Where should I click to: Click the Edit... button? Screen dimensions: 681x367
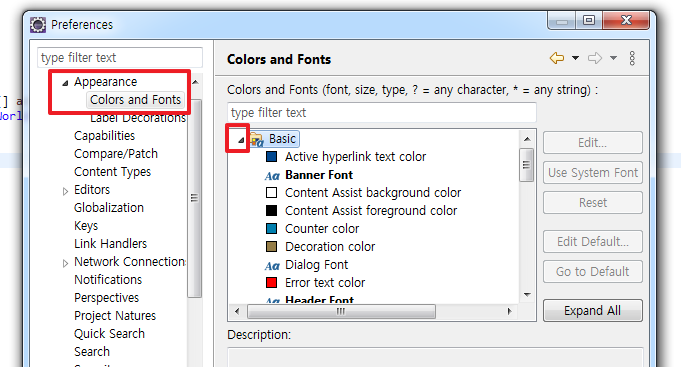click(x=592, y=142)
